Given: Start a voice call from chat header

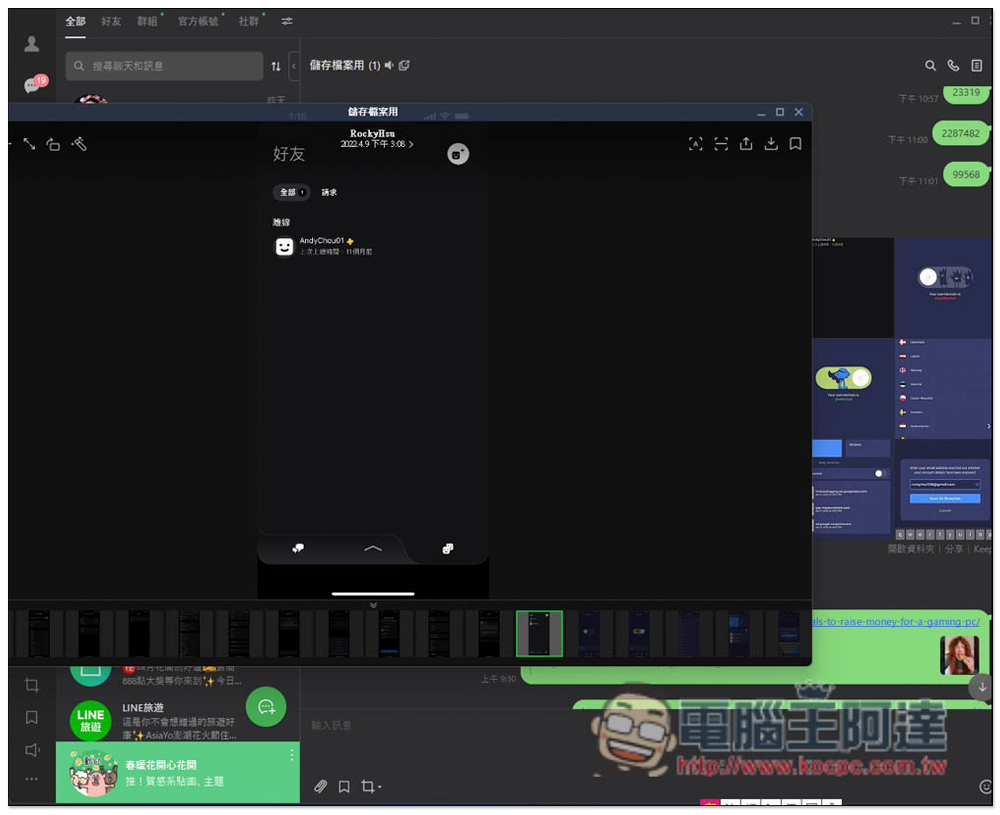Looking at the screenshot, I should [953, 65].
